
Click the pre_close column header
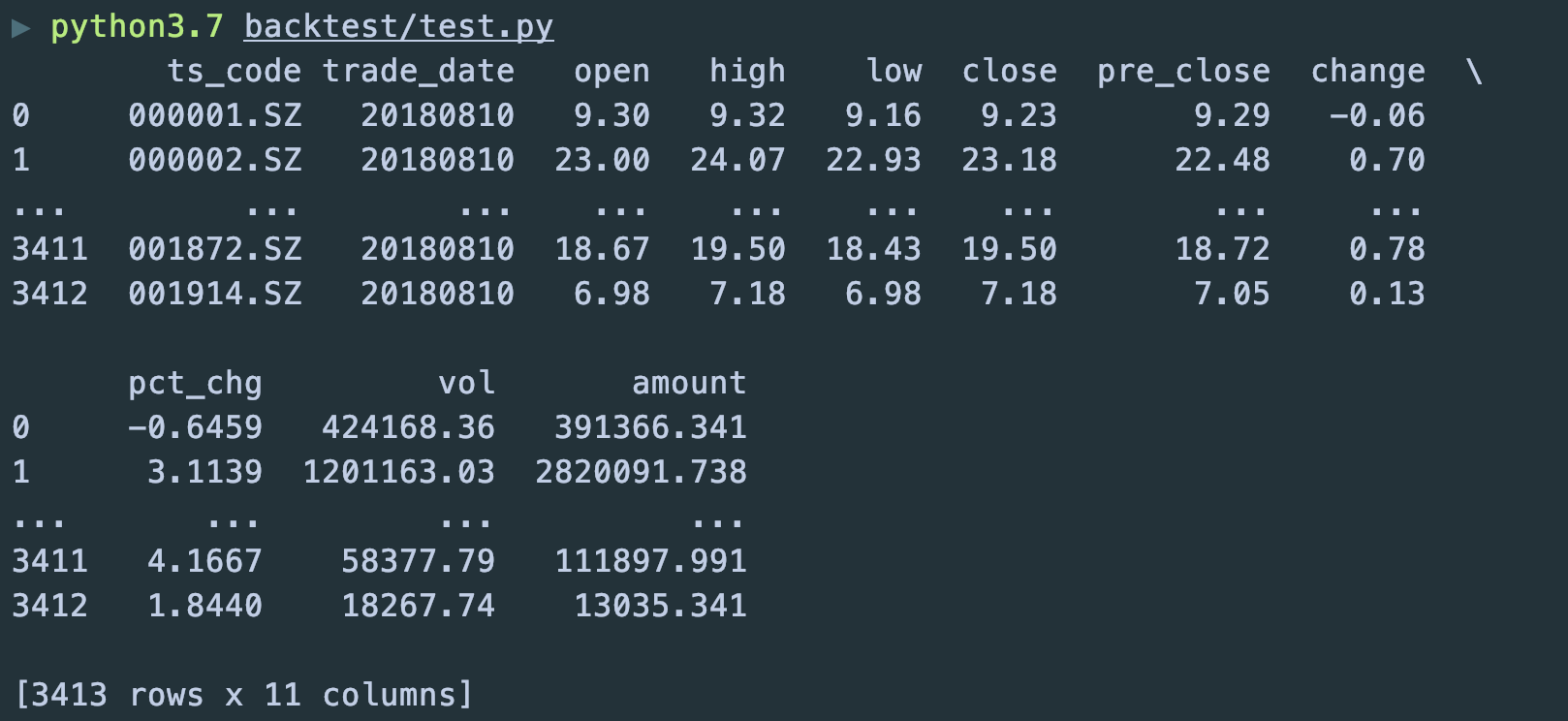coord(1183,72)
